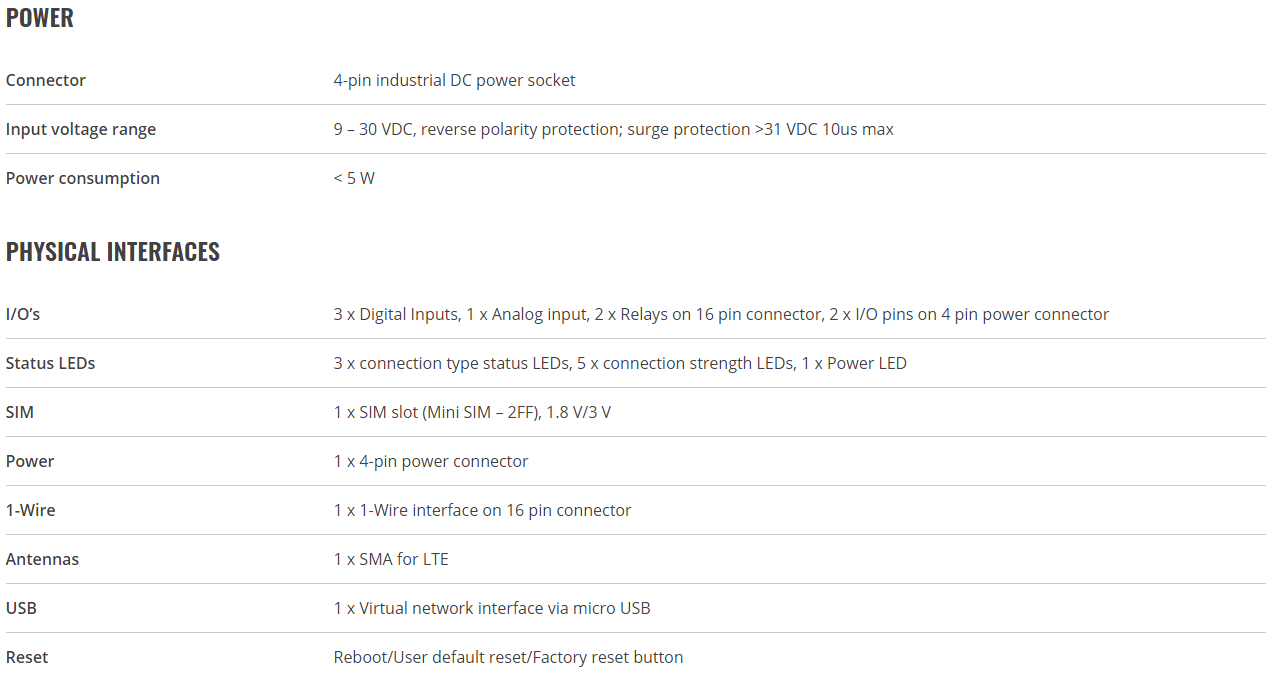Click the PHYSICAL INTERFACES heading
Screen dimensions: 1272x686
pos(113,251)
